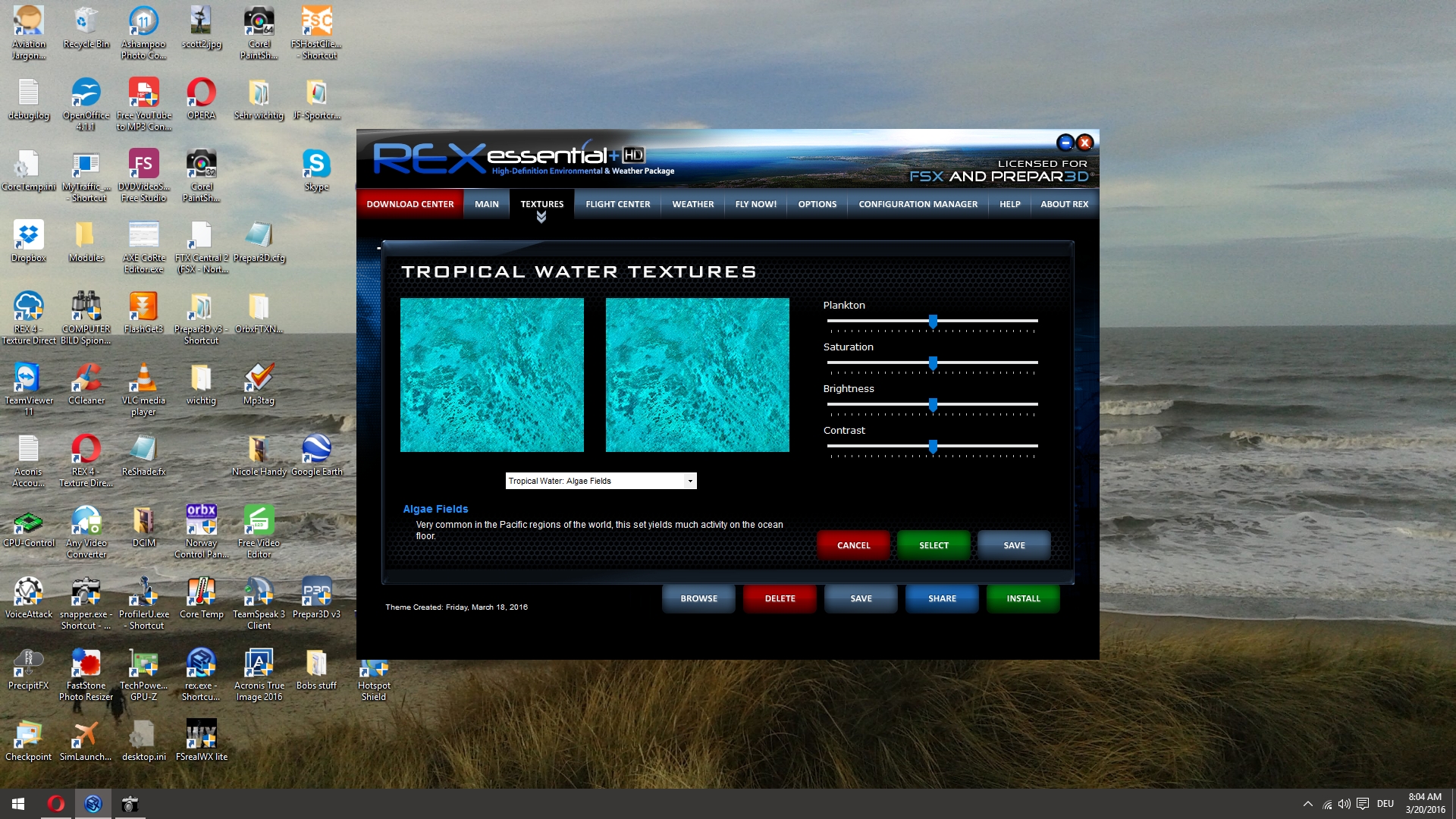Select the Skype desktop icon
The height and width of the screenshot is (819, 1456).
316,171
